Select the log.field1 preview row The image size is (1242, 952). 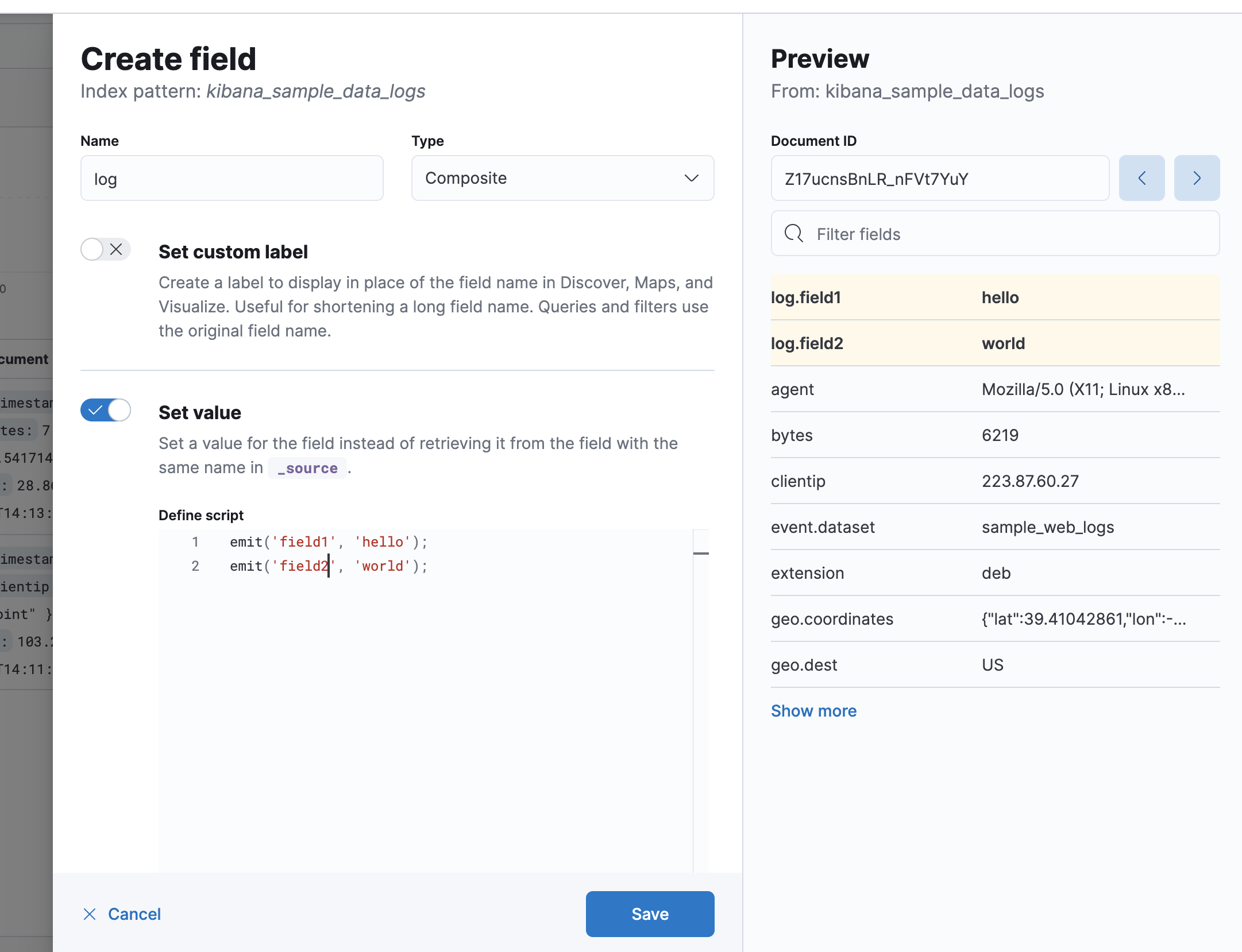tap(994, 297)
